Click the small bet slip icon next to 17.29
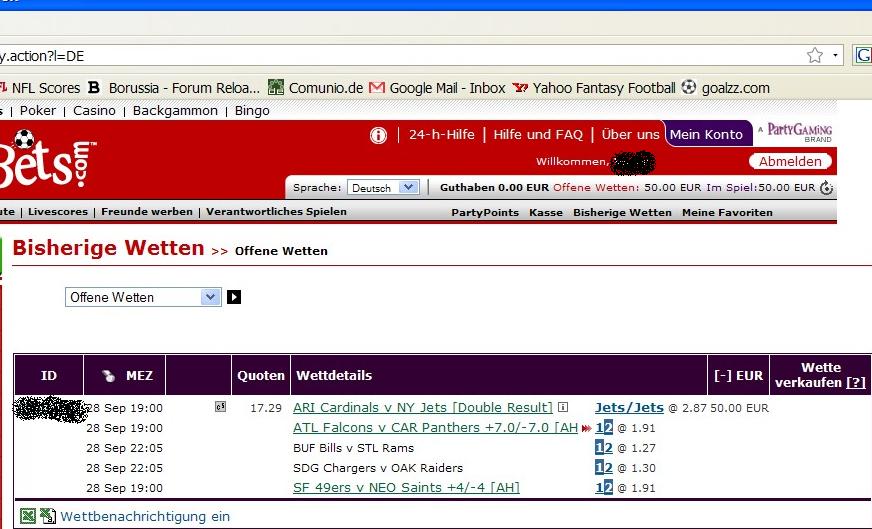The height and width of the screenshot is (529, 872). point(220,407)
